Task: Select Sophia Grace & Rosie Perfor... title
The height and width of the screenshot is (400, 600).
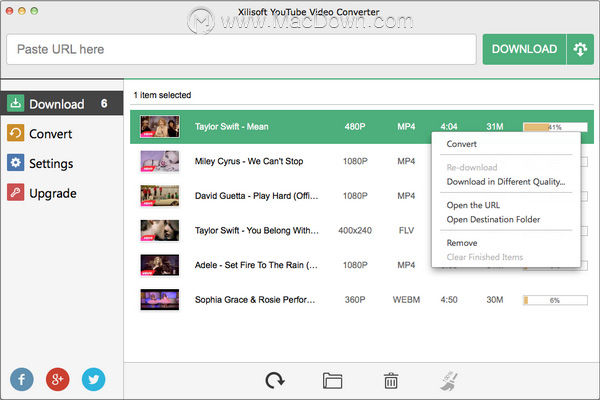Action: [255, 299]
